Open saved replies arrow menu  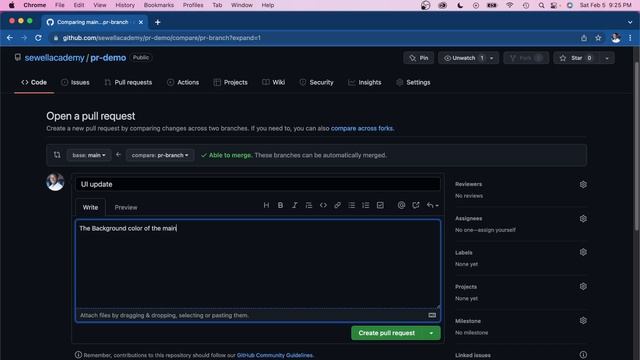432,205
